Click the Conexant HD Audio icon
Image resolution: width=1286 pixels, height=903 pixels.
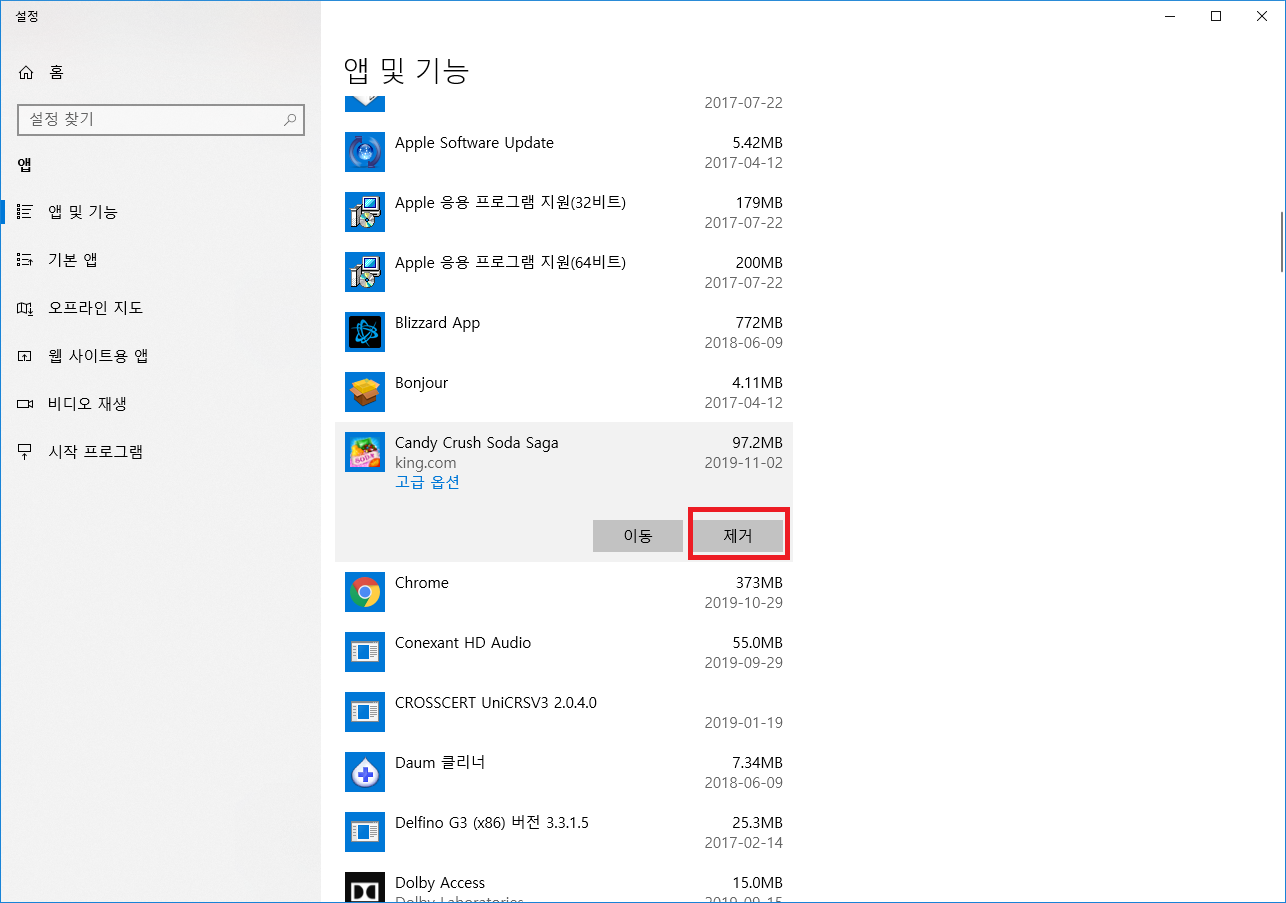point(364,652)
